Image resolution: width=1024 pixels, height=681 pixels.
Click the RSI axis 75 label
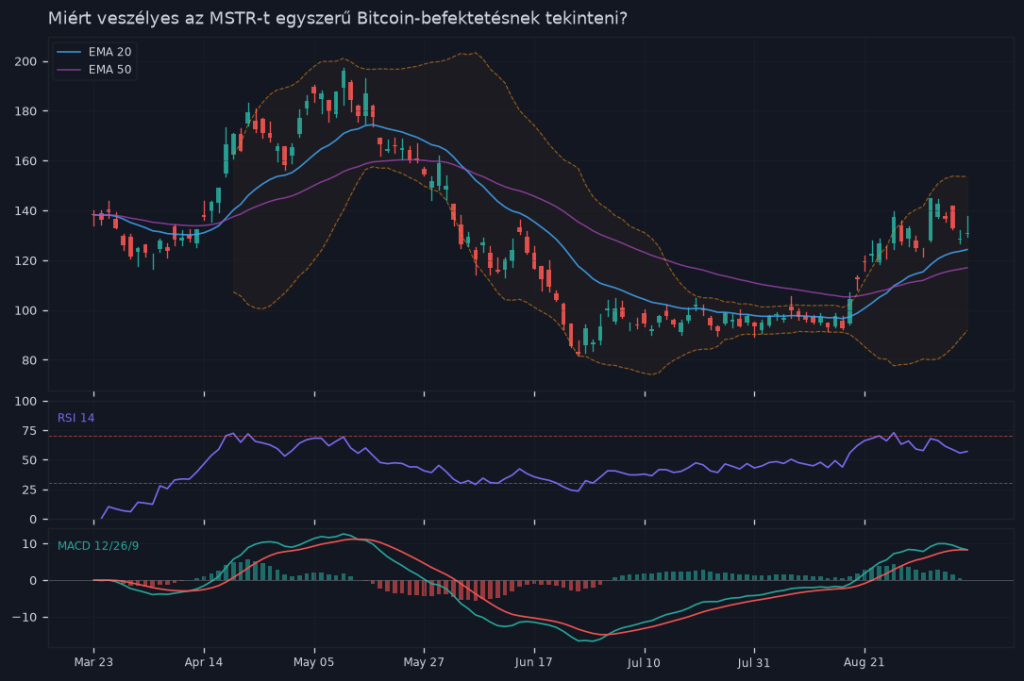(x=29, y=431)
